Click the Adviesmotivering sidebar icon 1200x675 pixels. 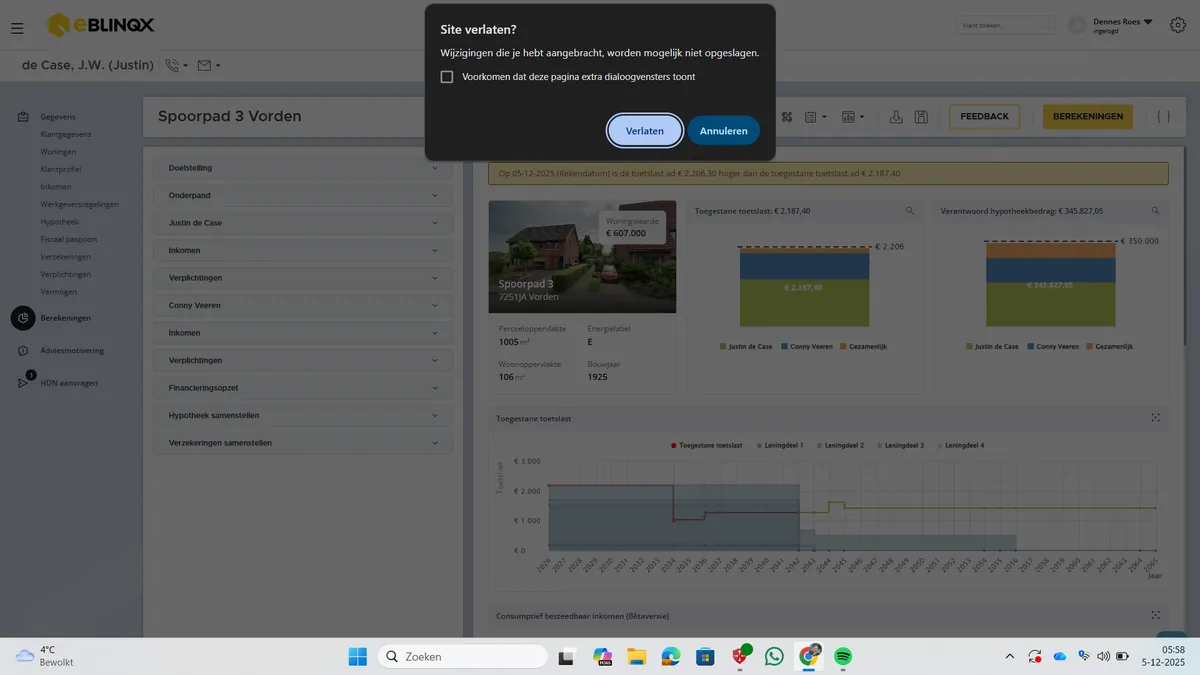[x=23, y=351]
